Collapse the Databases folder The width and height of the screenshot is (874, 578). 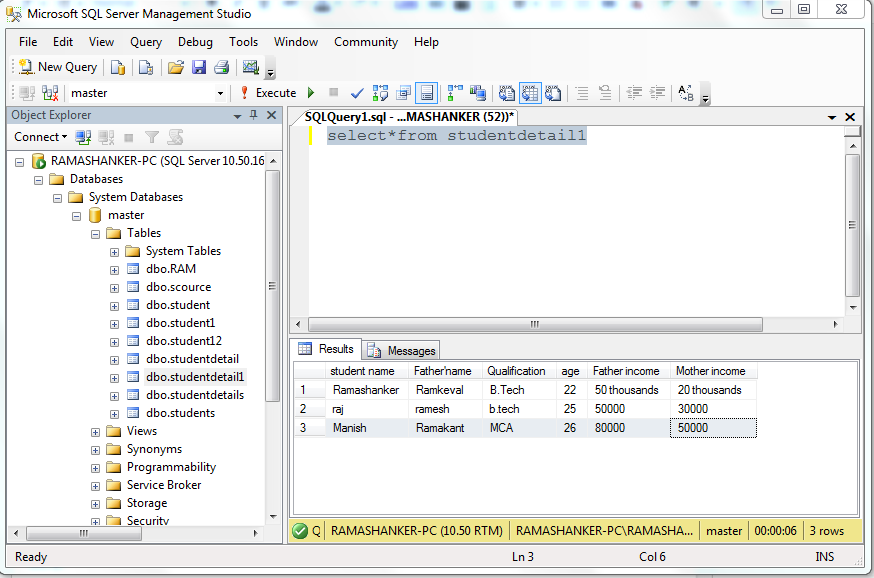click(x=38, y=181)
